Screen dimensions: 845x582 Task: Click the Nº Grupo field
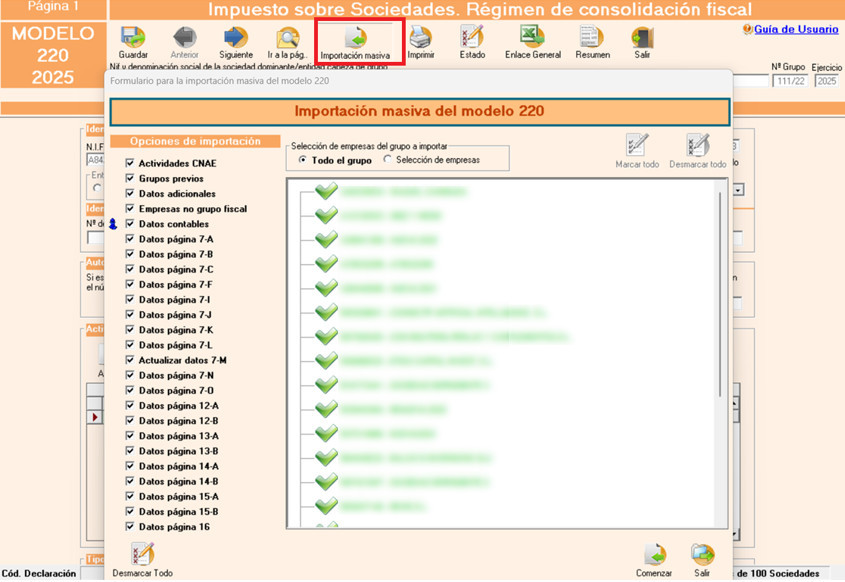[x=790, y=81]
